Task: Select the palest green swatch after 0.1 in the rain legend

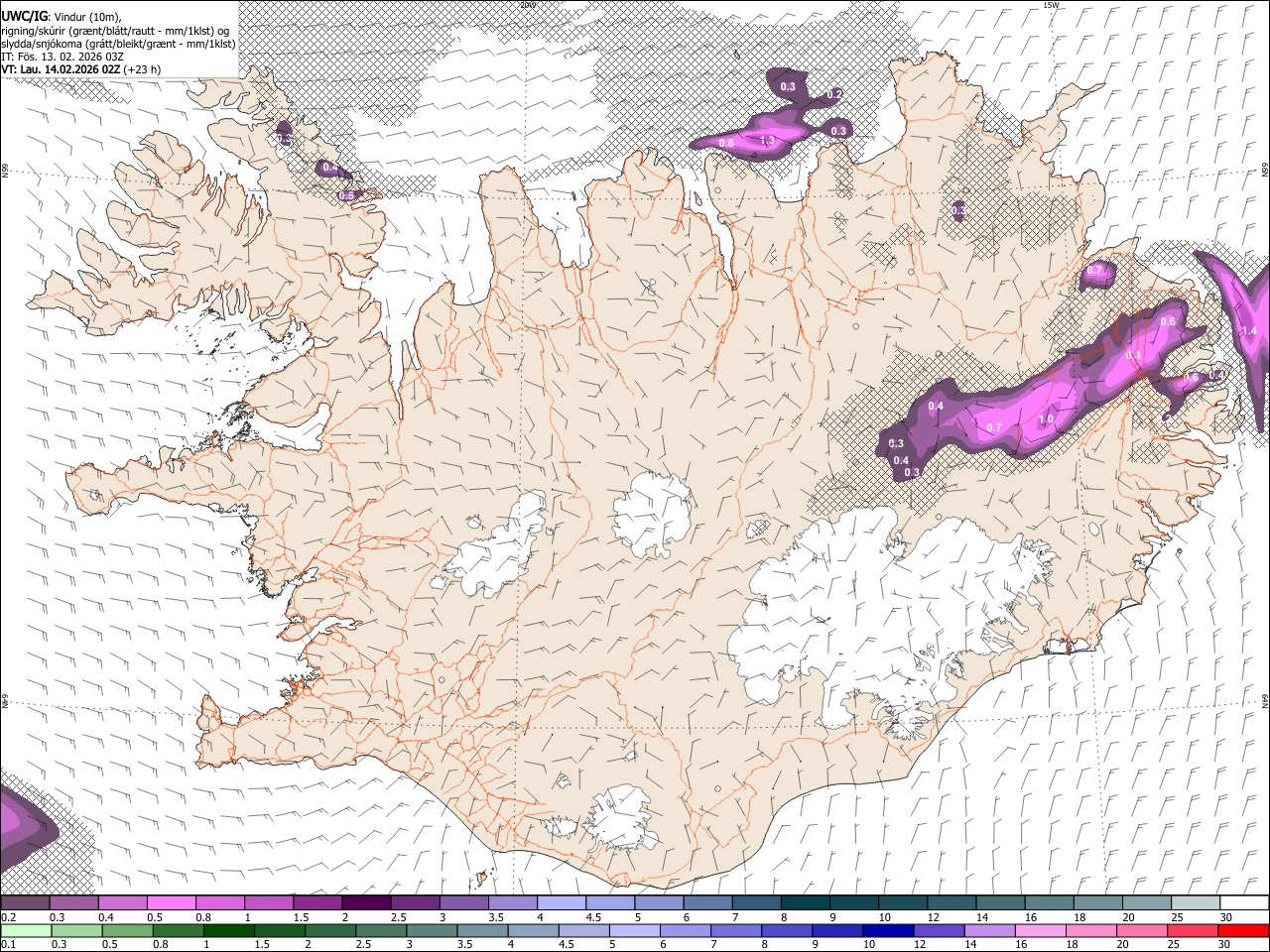Action: click(x=27, y=931)
